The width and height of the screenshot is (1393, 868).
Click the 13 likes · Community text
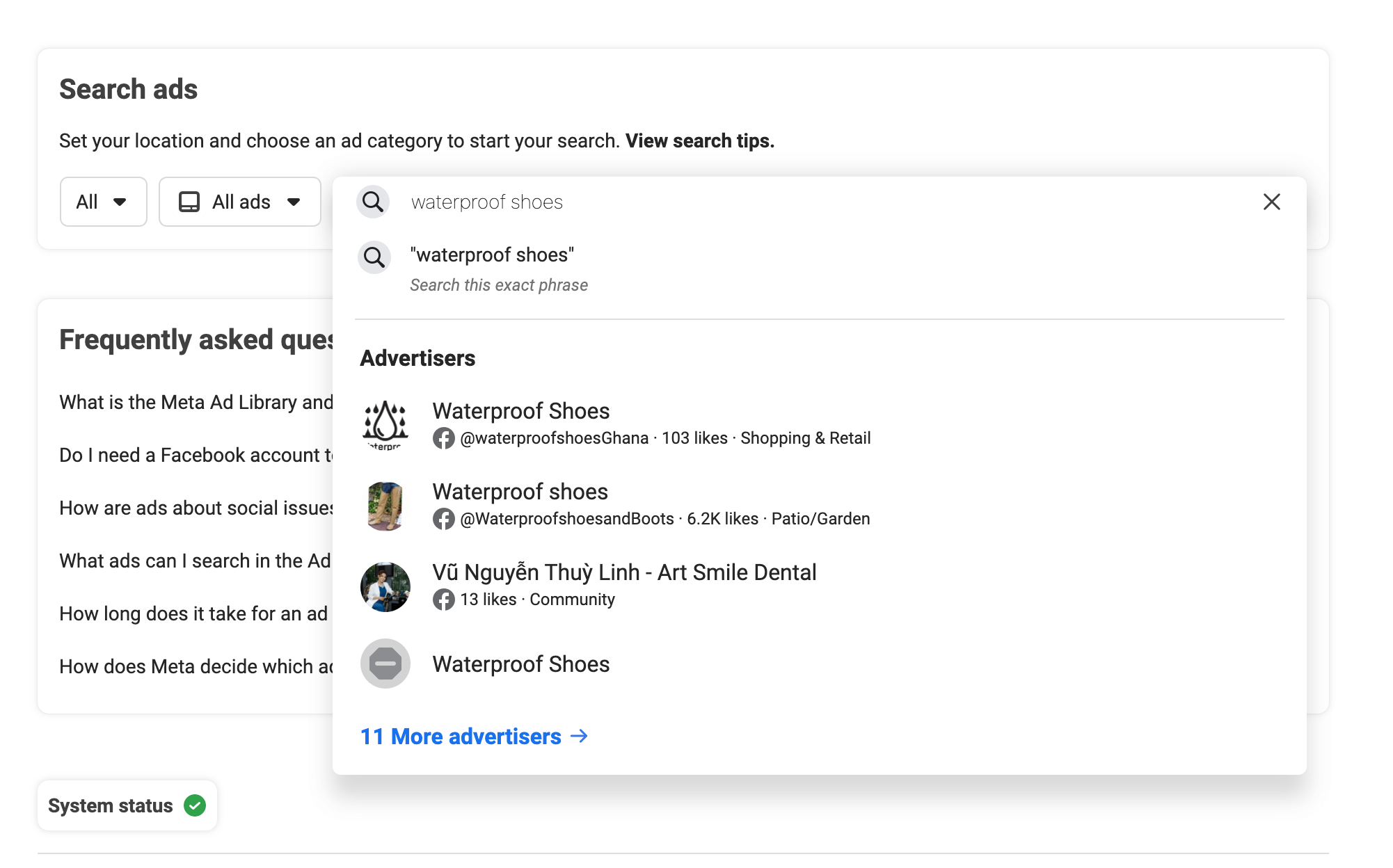537,600
